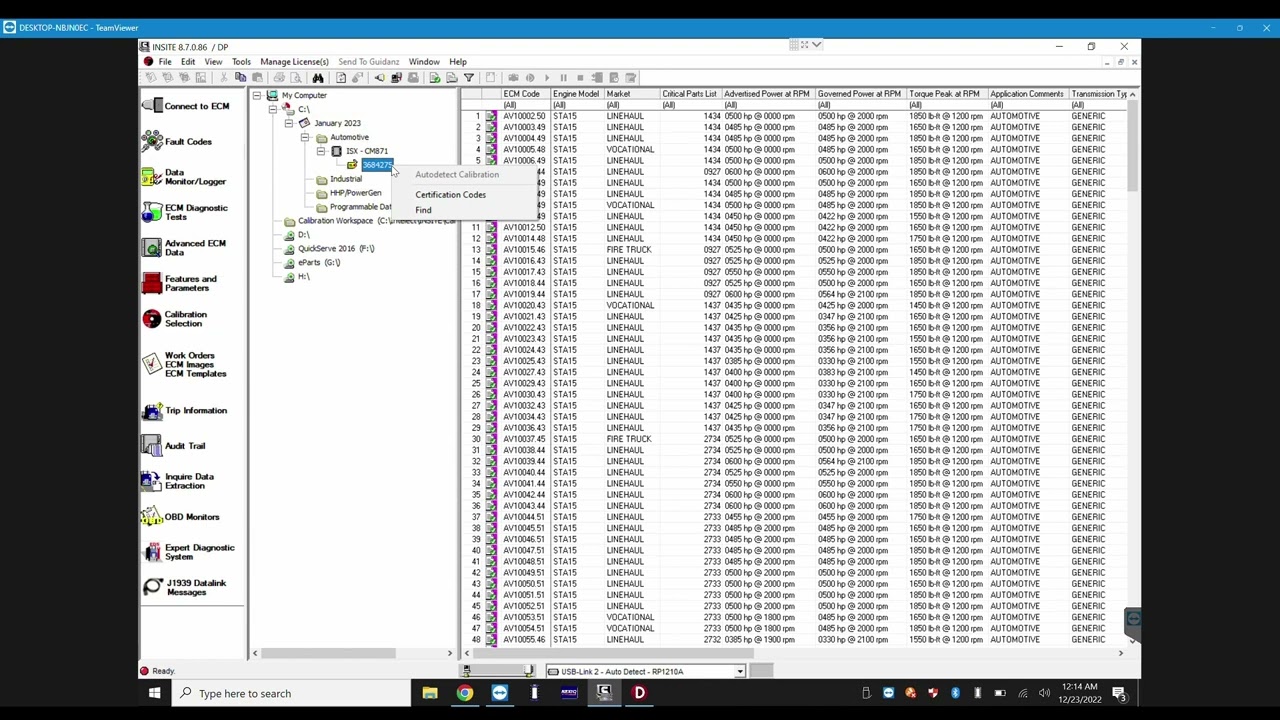Sort by Engine Model column header

[x=576, y=94]
